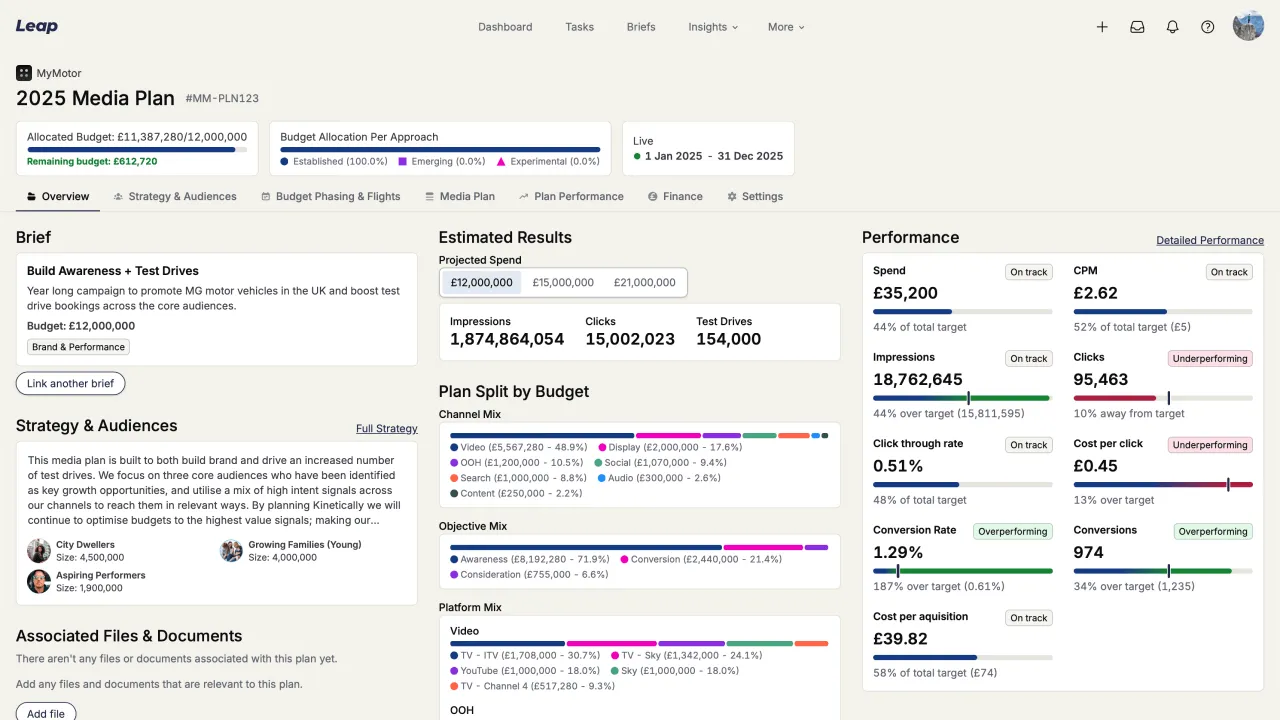
Task: Open the inbox tray icon
Action: click(x=1137, y=27)
